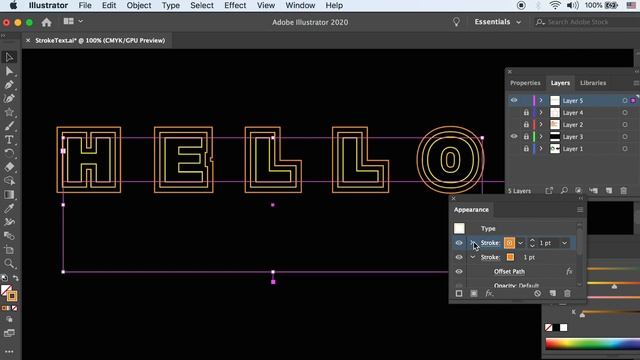640x360 pixels.
Task: Toggle Offset Path effect visibility
Action: 459,271
